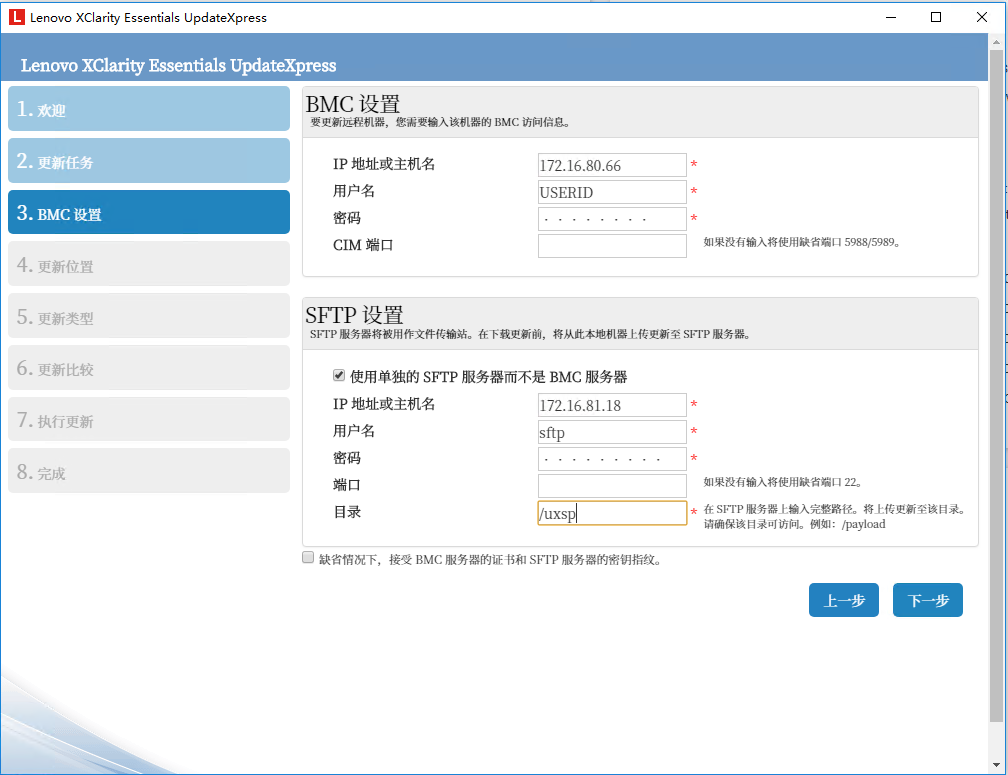The image size is (1008, 775).
Task: Select step 8 完成
Action: pos(148,471)
